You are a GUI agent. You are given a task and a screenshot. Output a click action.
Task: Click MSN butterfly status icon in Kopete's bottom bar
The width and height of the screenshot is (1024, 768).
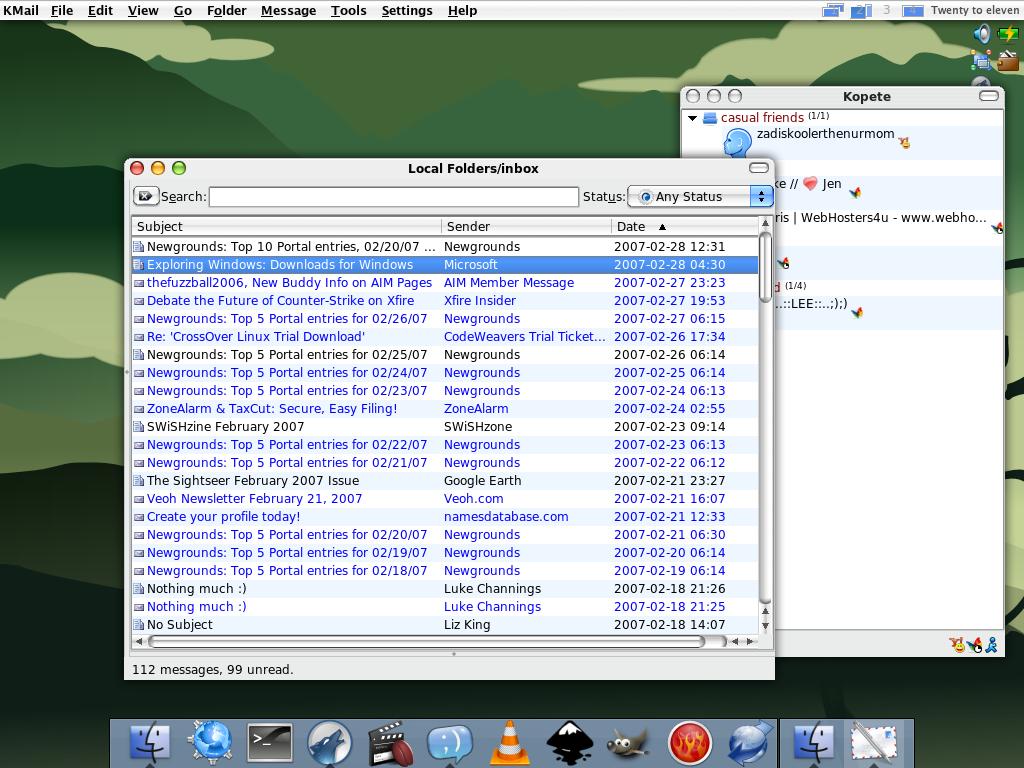pyautogui.click(x=975, y=645)
